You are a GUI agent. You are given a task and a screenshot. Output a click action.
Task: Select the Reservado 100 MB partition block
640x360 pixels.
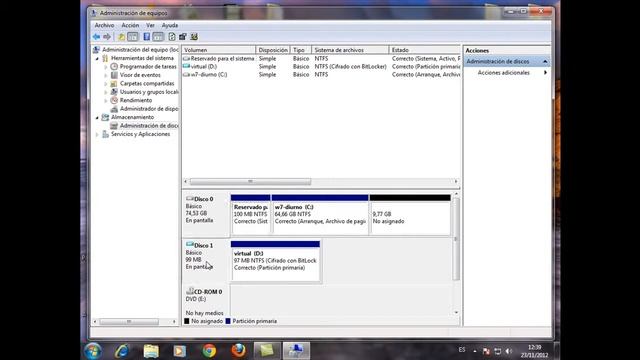click(x=250, y=215)
